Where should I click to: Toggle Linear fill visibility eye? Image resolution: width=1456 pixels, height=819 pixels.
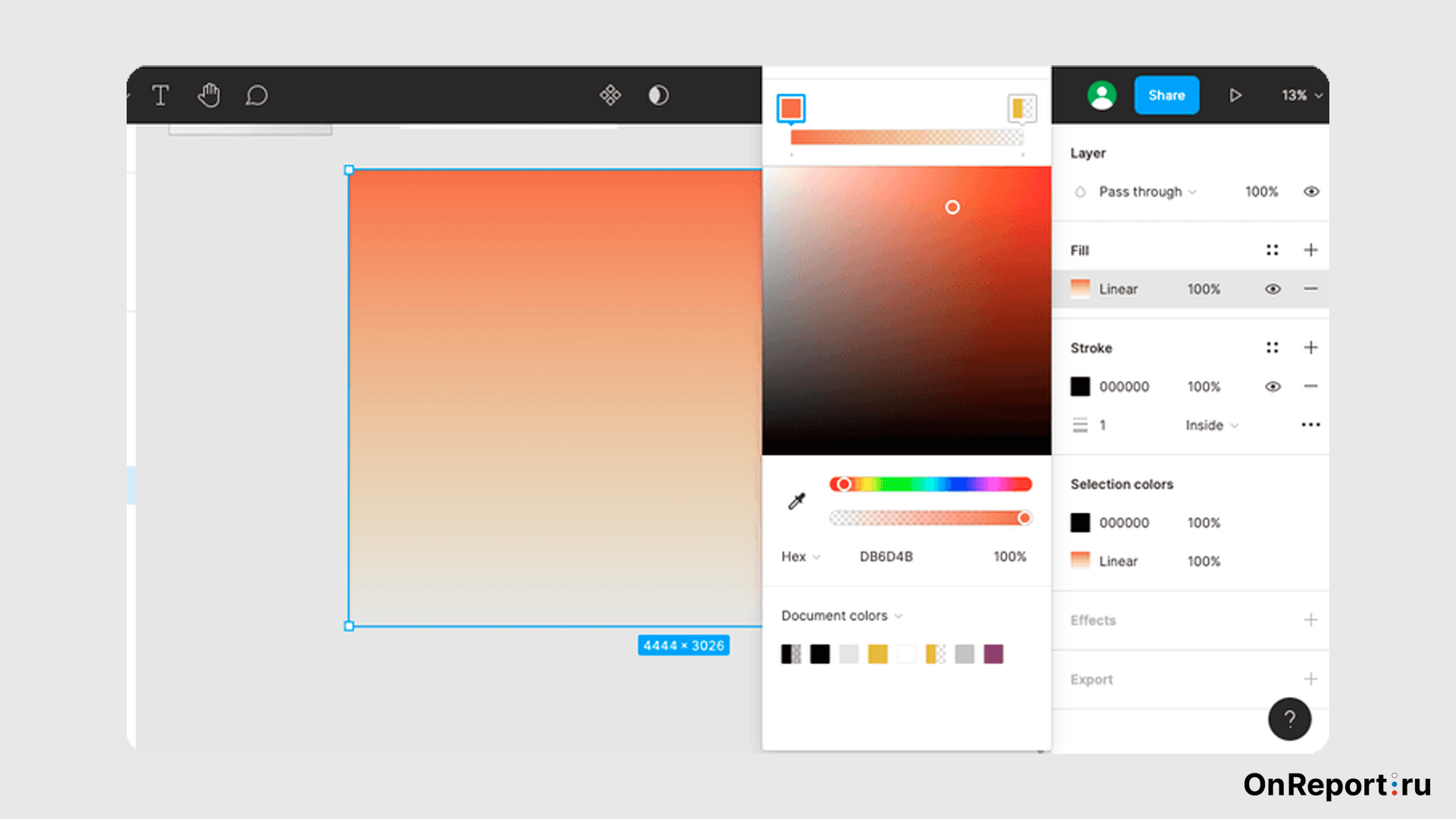point(1272,289)
